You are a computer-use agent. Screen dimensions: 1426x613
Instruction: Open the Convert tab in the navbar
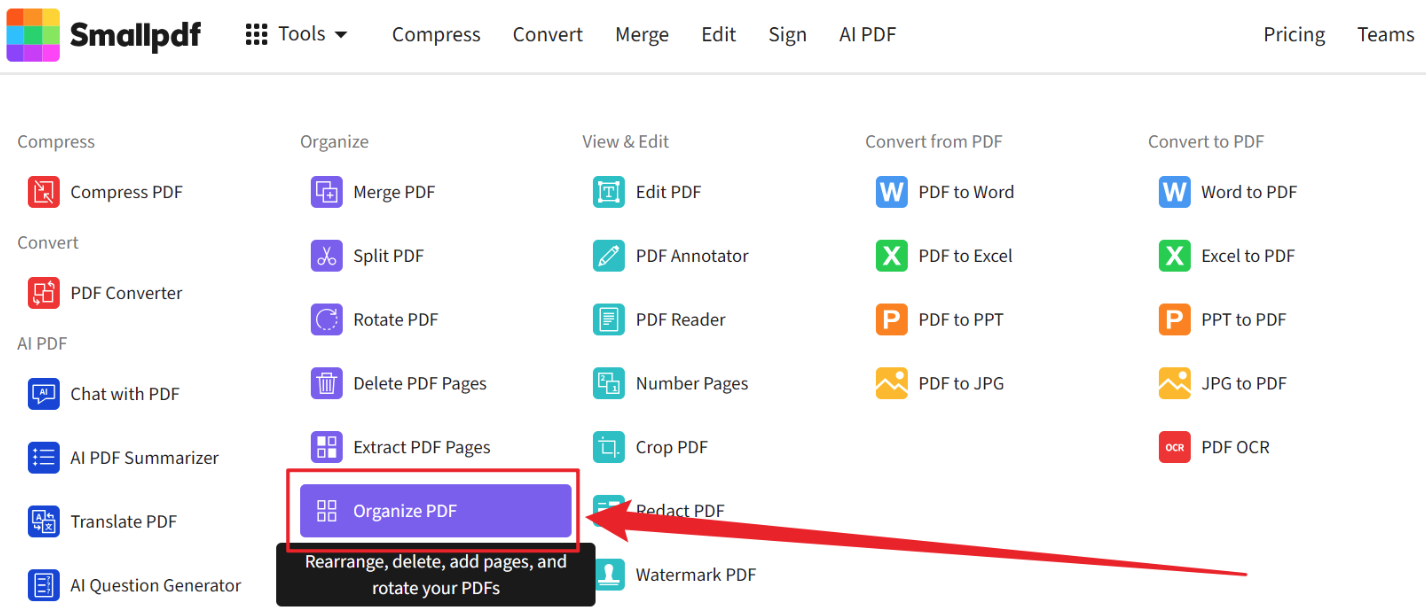pos(547,35)
